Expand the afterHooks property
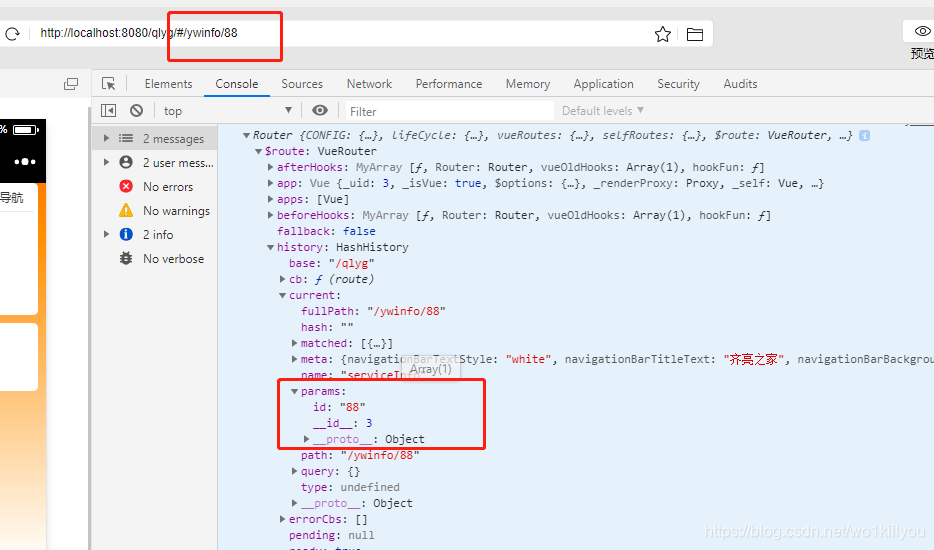Image resolution: width=934 pixels, height=550 pixels. tap(270, 167)
